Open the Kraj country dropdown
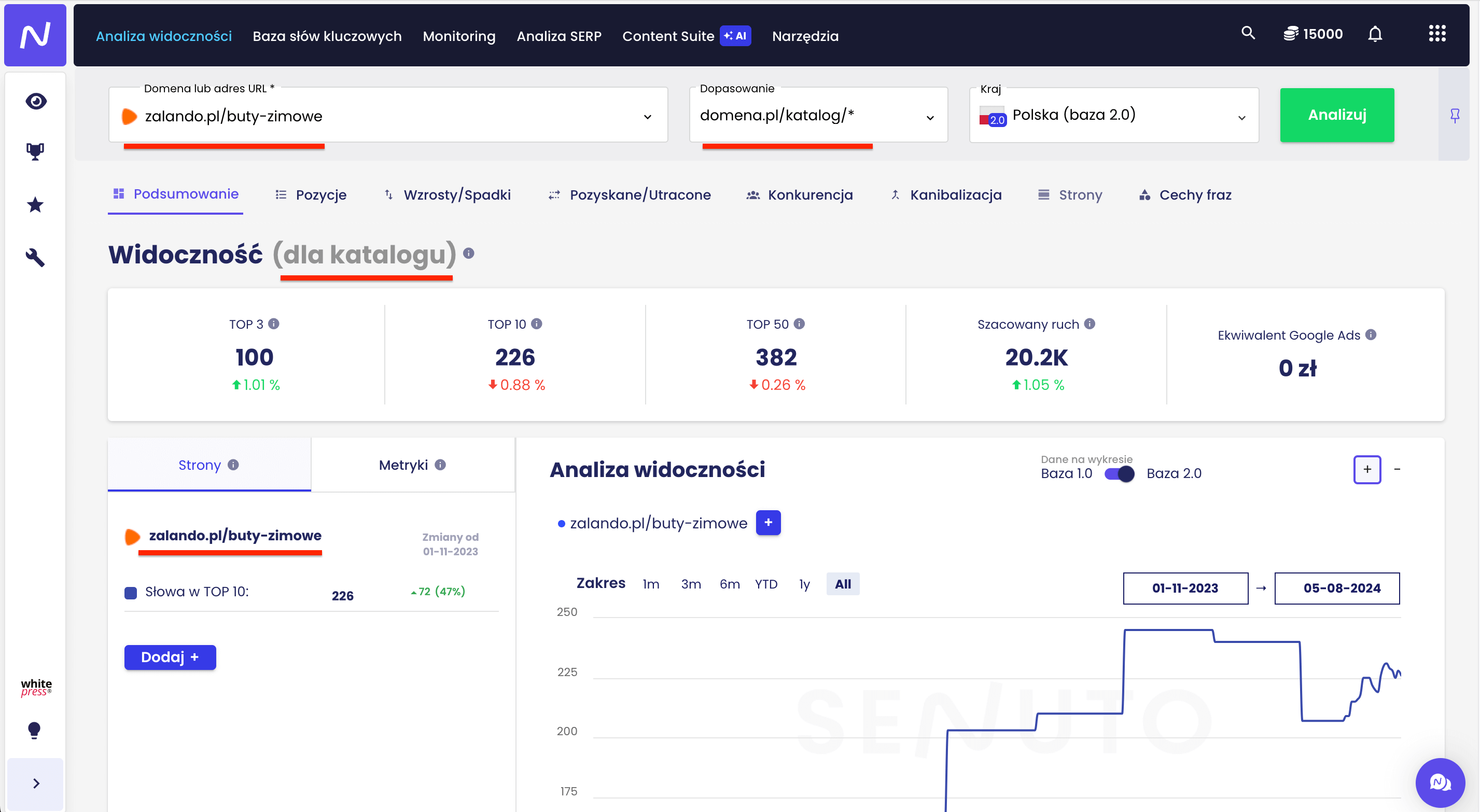This screenshot has width=1480, height=812. pyautogui.click(x=1241, y=117)
